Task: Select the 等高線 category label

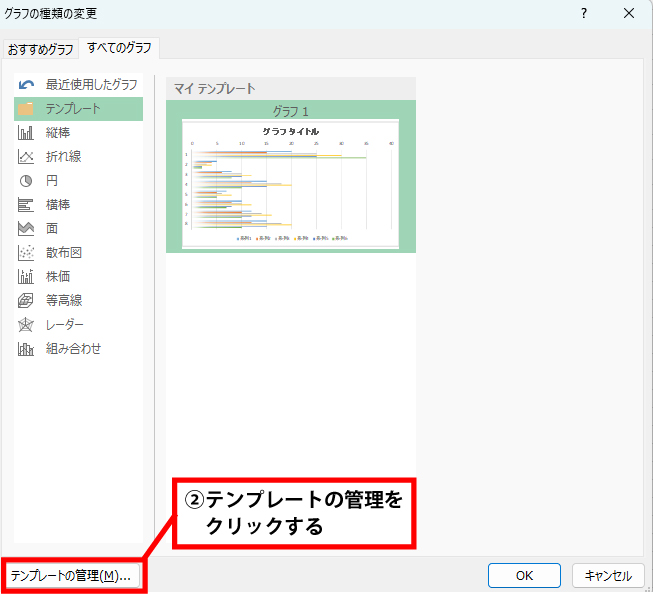Action: (x=64, y=301)
